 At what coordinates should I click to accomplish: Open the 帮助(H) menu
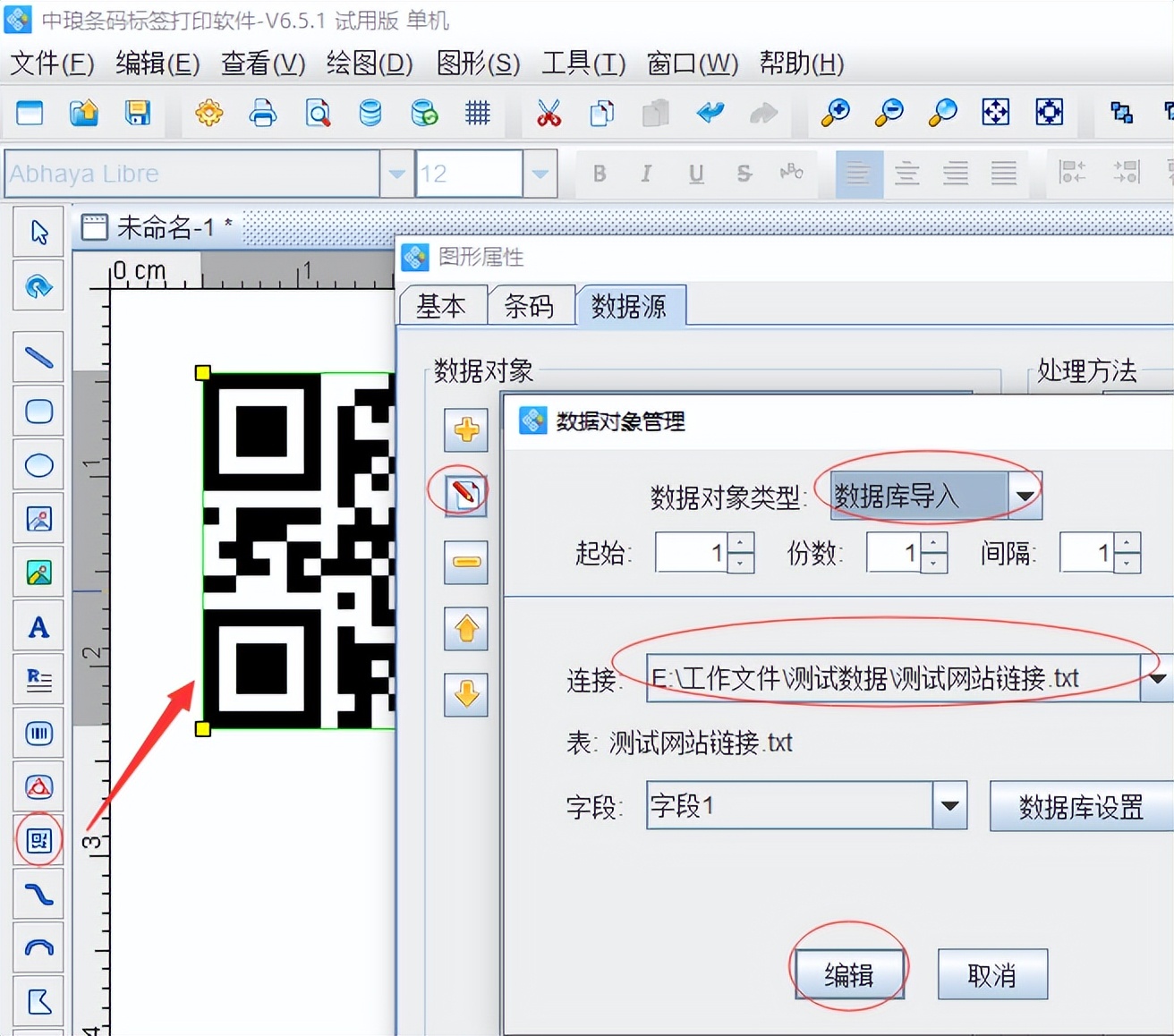802,64
